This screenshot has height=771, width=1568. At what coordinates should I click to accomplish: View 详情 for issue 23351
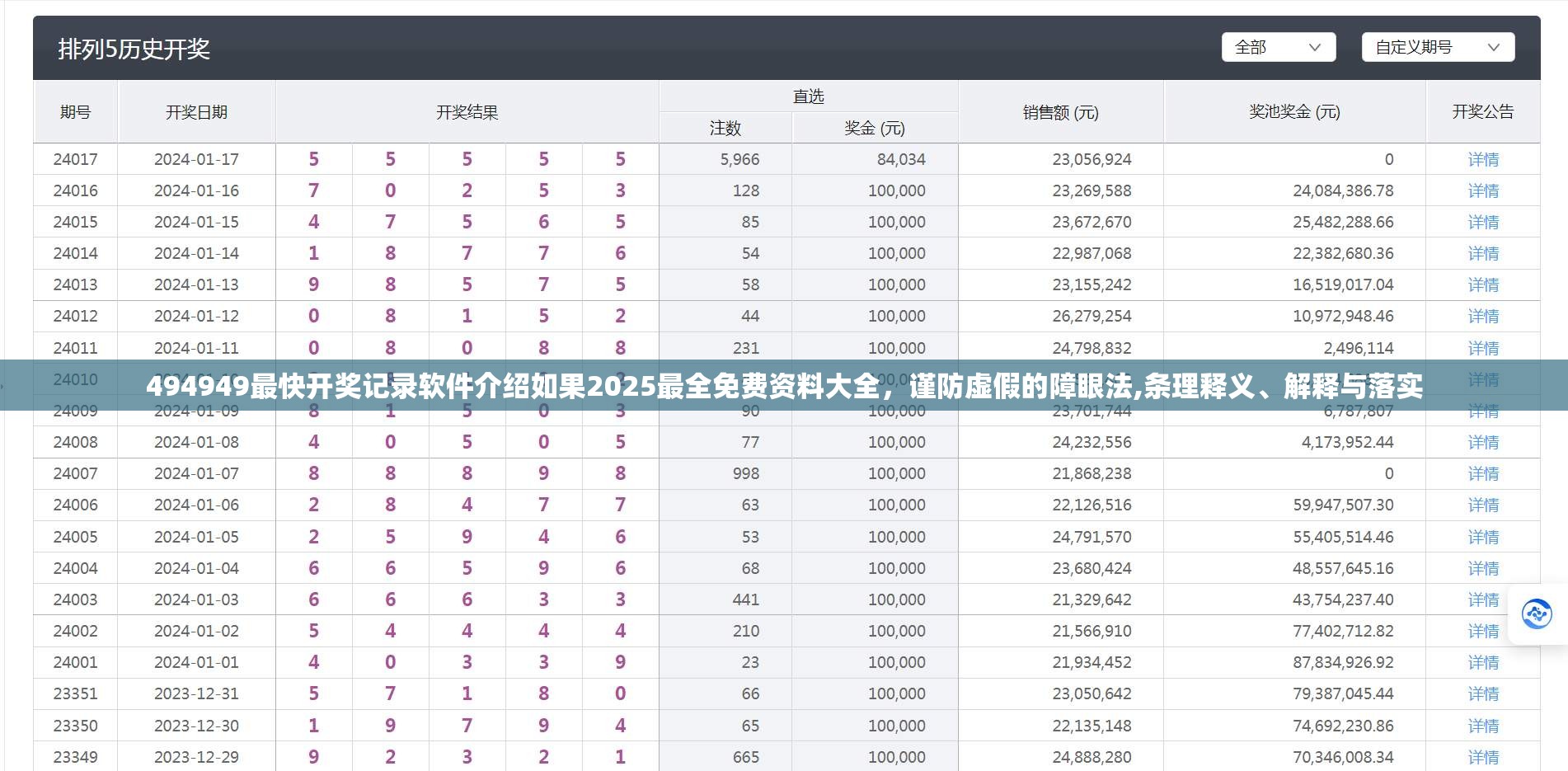coord(1483,693)
